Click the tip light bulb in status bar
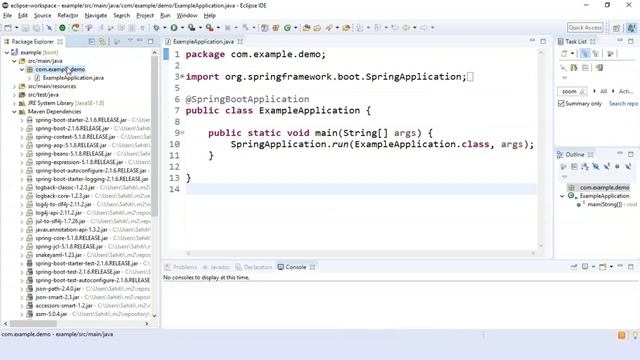 [635, 335]
